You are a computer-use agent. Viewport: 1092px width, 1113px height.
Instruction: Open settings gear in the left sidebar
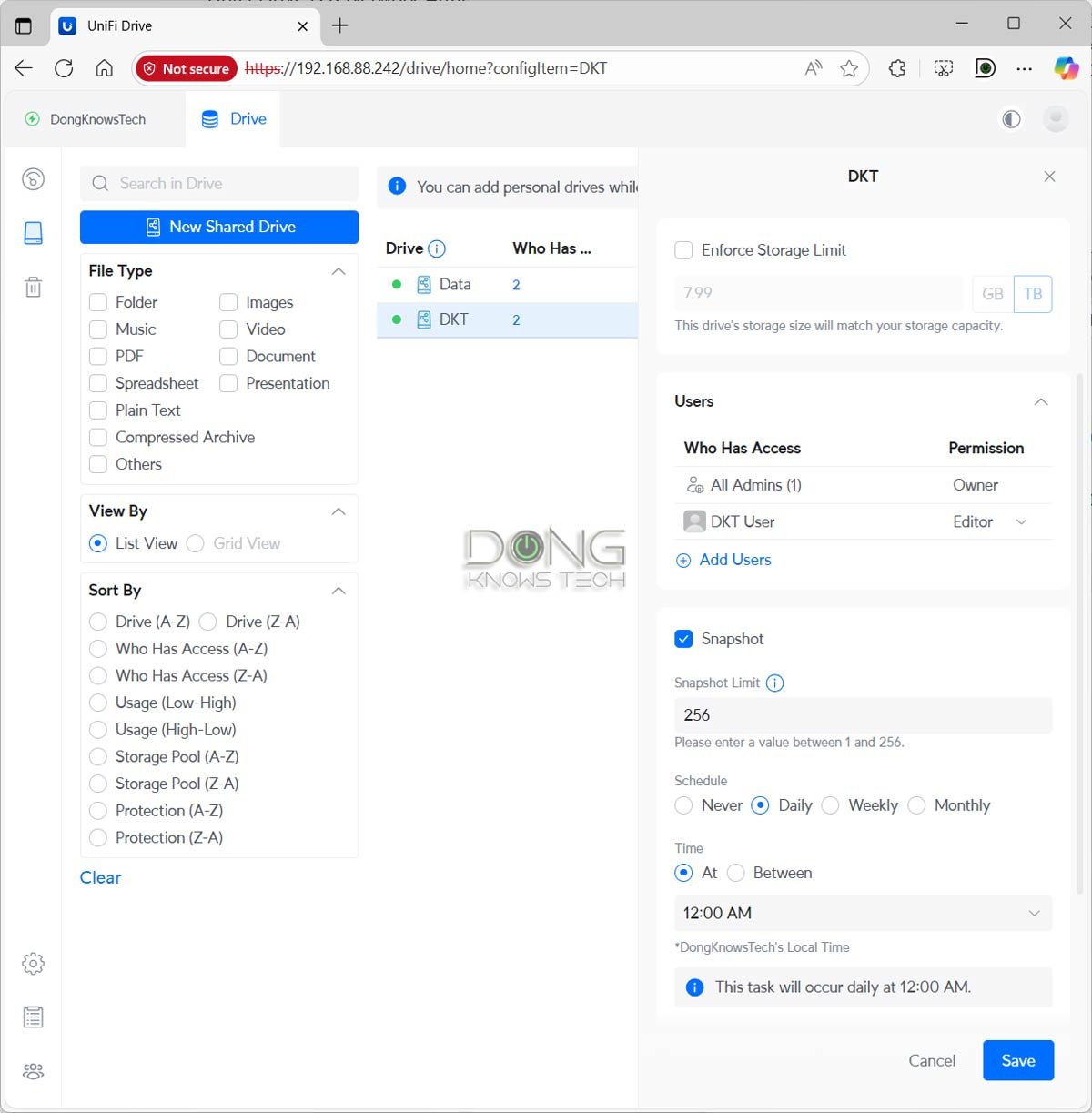(x=33, y=964)
